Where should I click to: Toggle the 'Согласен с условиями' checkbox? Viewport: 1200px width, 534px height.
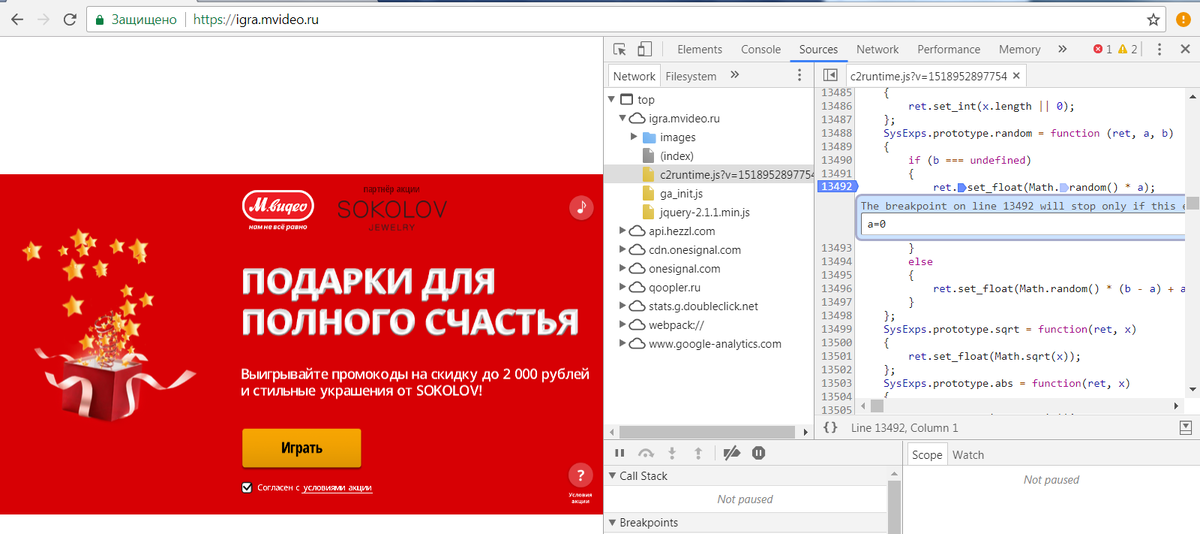[247, 487]
